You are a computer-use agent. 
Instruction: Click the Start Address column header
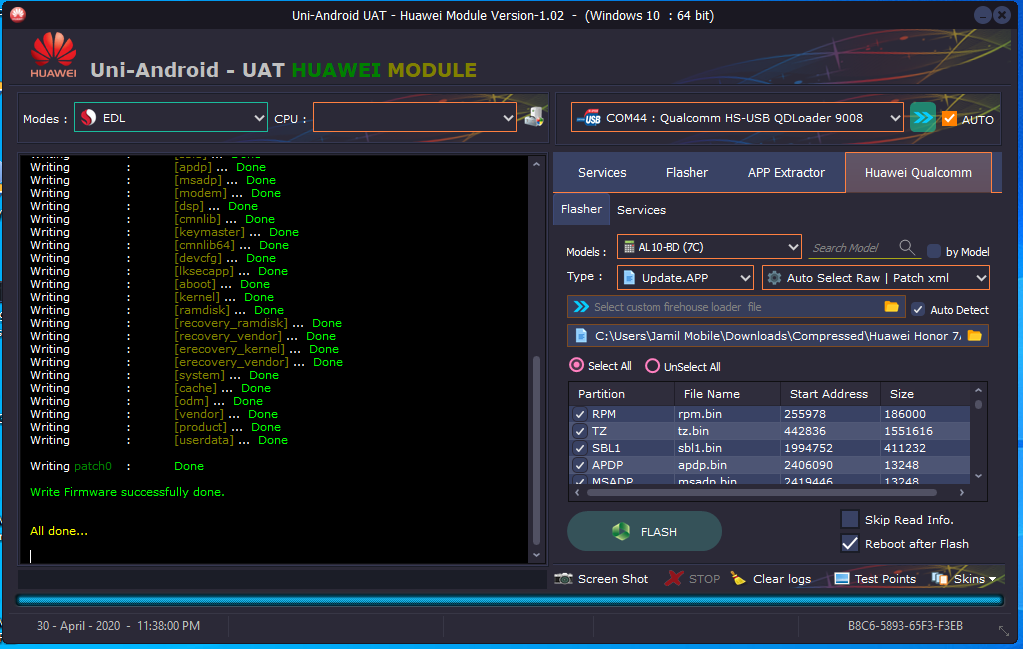[829, 394]
